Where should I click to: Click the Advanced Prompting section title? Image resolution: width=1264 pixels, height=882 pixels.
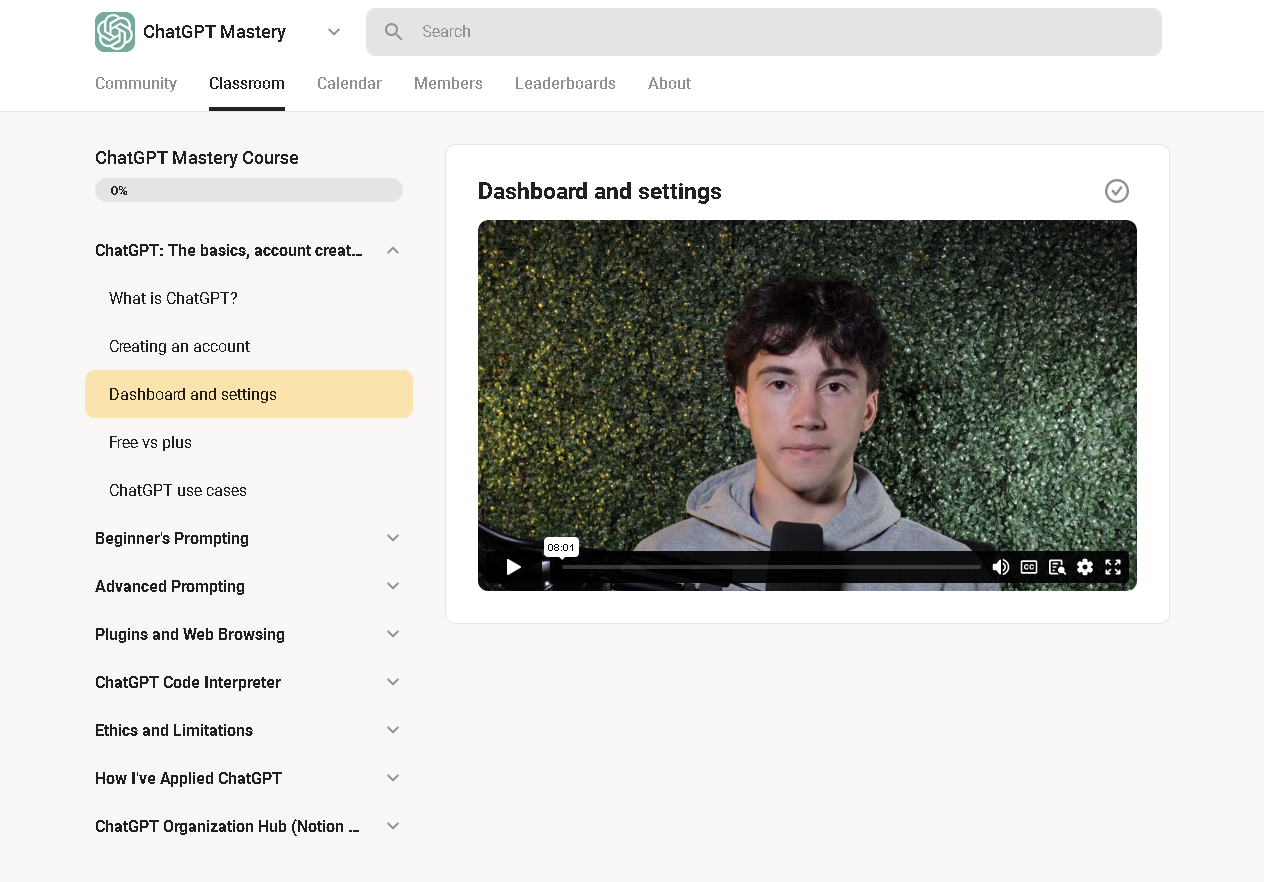(x=170, y=586)
